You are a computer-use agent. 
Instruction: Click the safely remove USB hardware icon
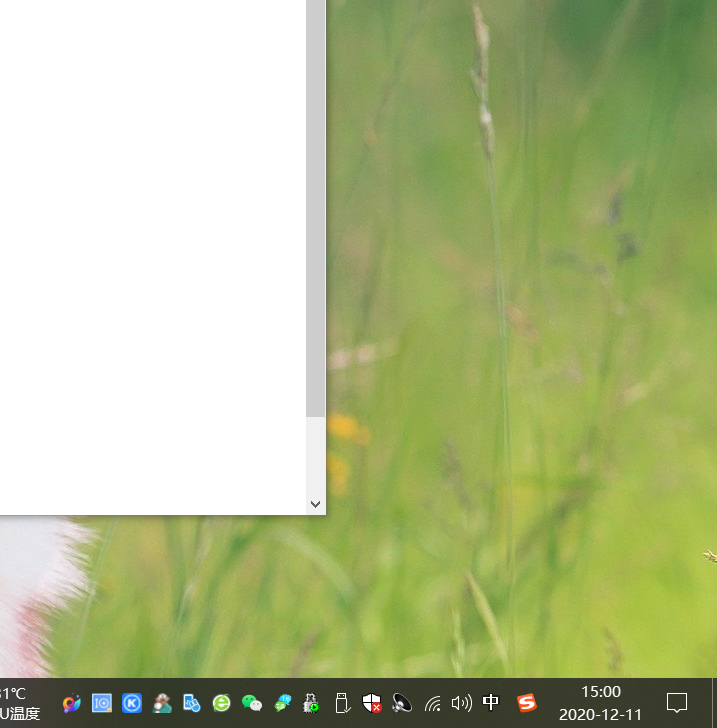tap(341, 703)
